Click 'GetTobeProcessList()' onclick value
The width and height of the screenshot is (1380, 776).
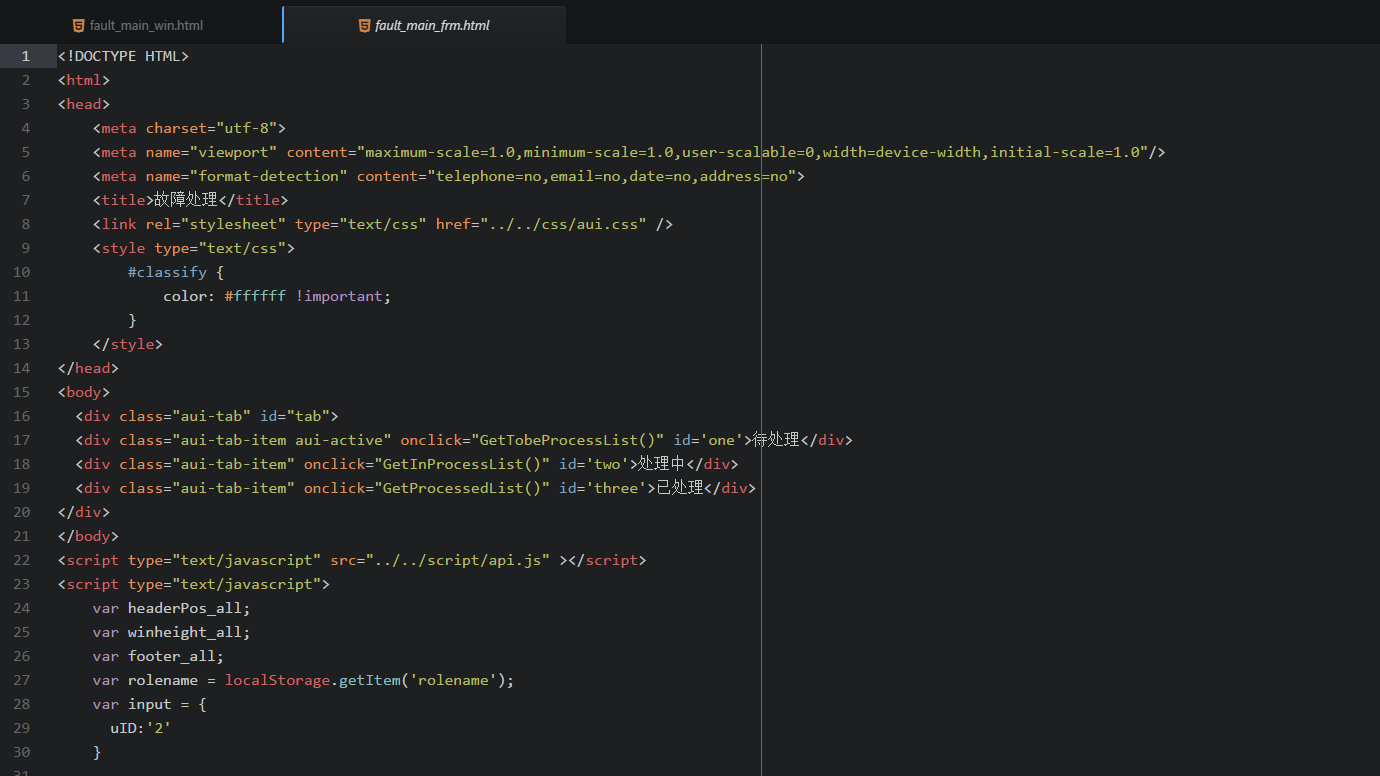(568, 440)
